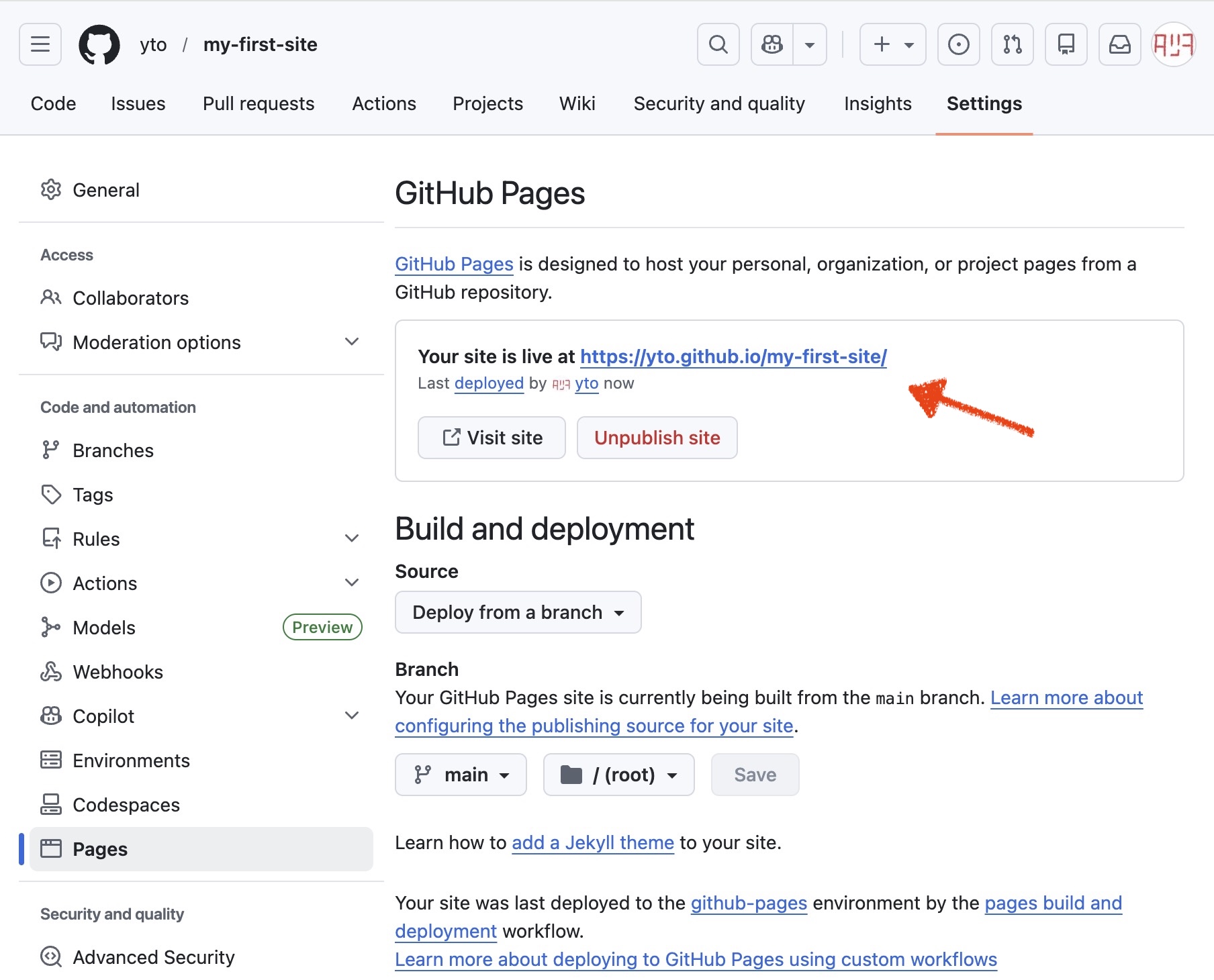1214x980 pixels.
Task: Open the pull requests icon in header
Action: tap(1013, 44)
